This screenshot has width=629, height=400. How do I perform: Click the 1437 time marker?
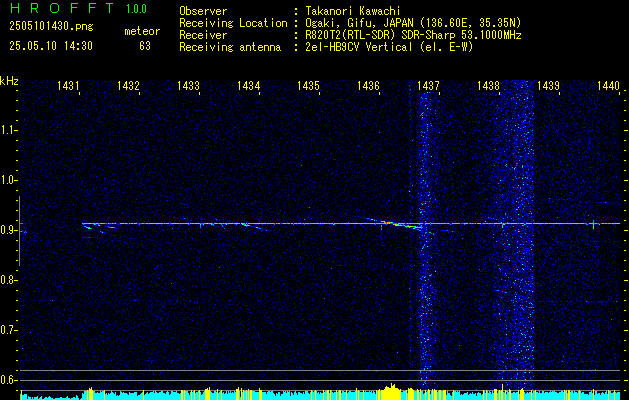tap(428, 85)
